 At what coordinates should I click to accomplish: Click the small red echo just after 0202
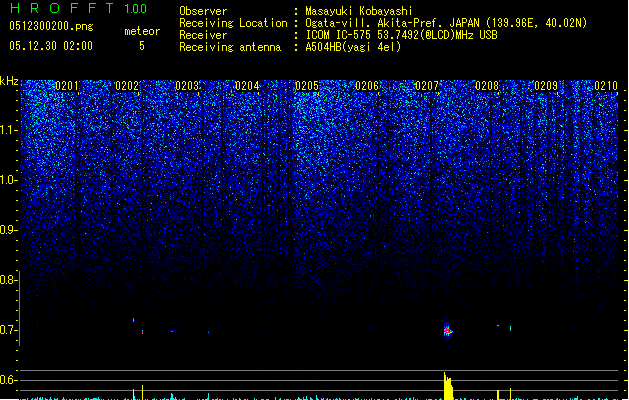click(x=142, y=331)
